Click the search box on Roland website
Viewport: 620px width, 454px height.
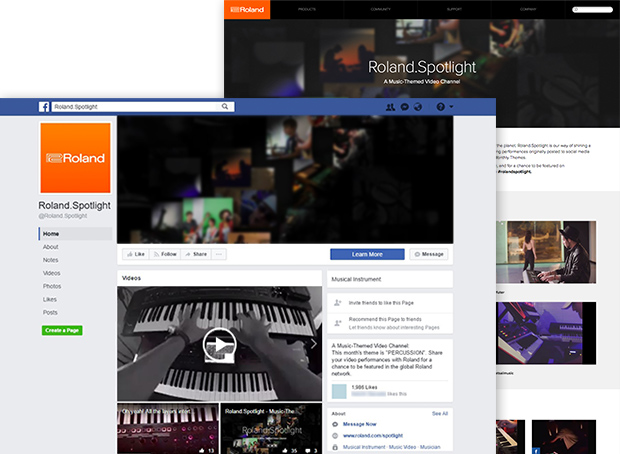(592, 9)
